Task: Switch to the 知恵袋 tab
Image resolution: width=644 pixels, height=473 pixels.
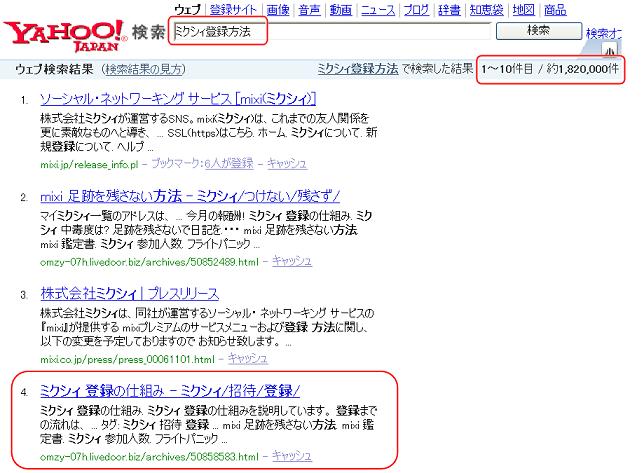Action: tap(487, 9)
